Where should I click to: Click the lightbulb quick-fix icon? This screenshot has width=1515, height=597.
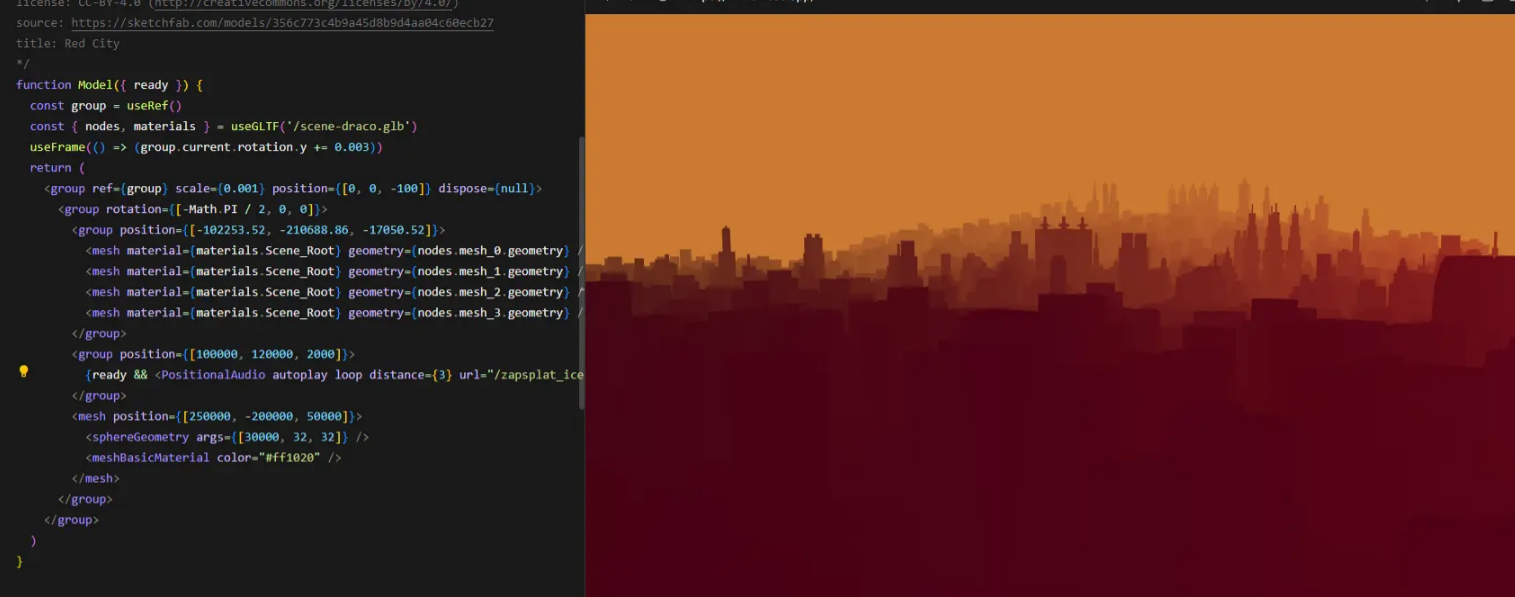pyautogui.click(x=24, y=372)
